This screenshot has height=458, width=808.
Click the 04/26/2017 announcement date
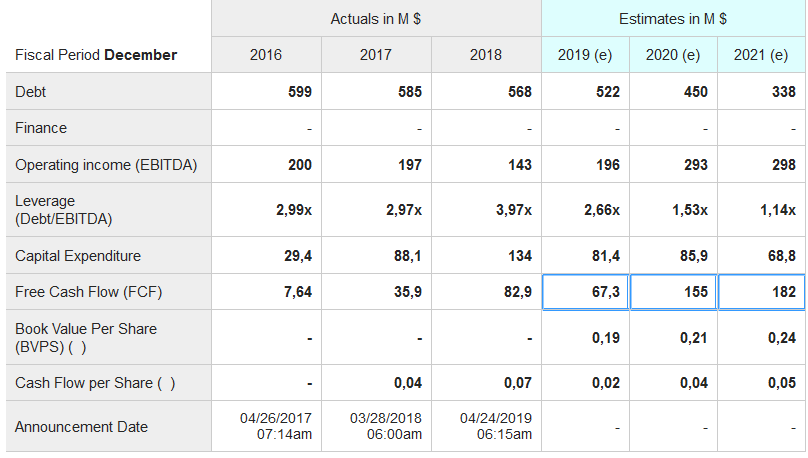coord(276,426)
